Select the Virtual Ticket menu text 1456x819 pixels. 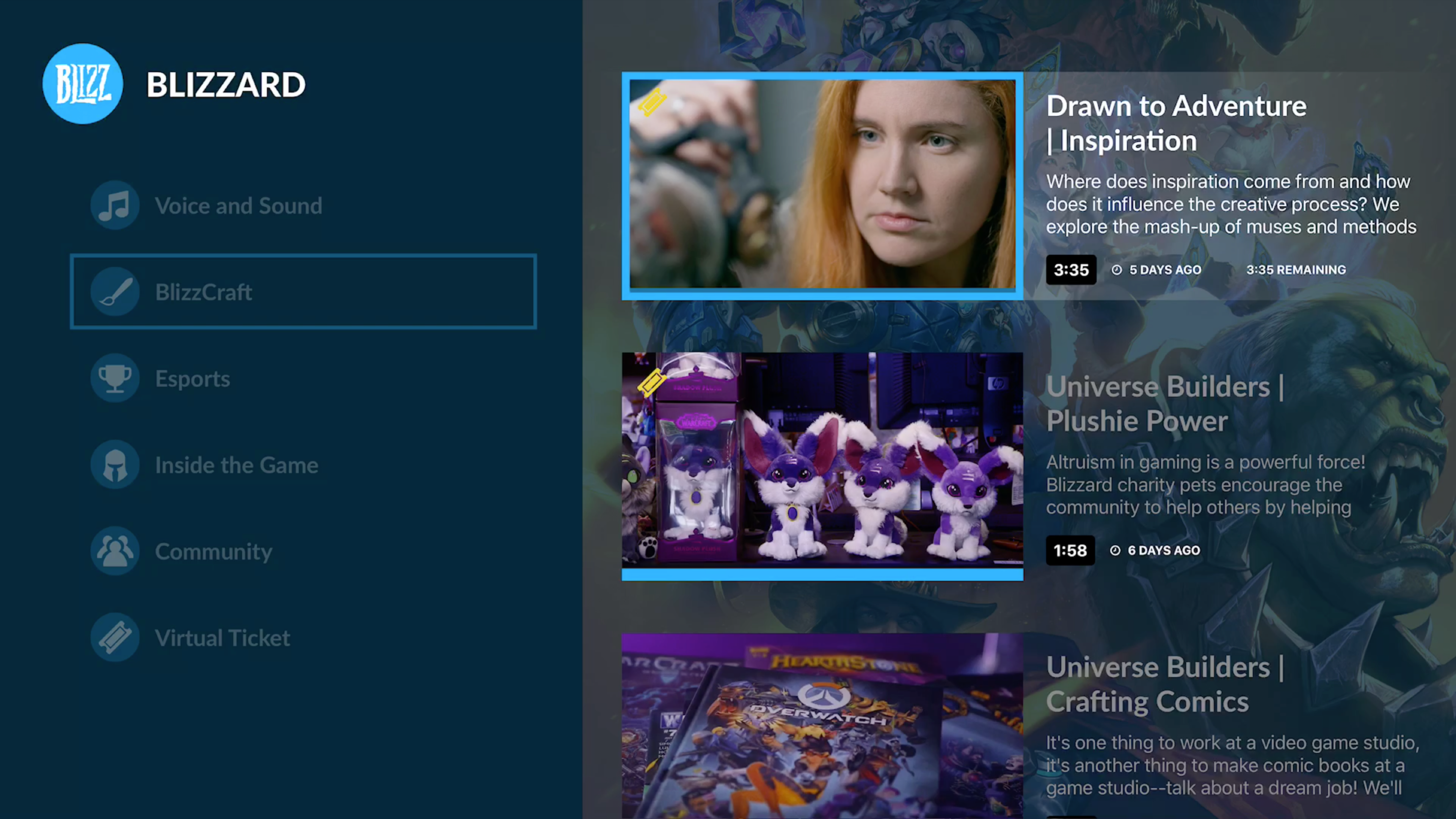coord(223,638)
